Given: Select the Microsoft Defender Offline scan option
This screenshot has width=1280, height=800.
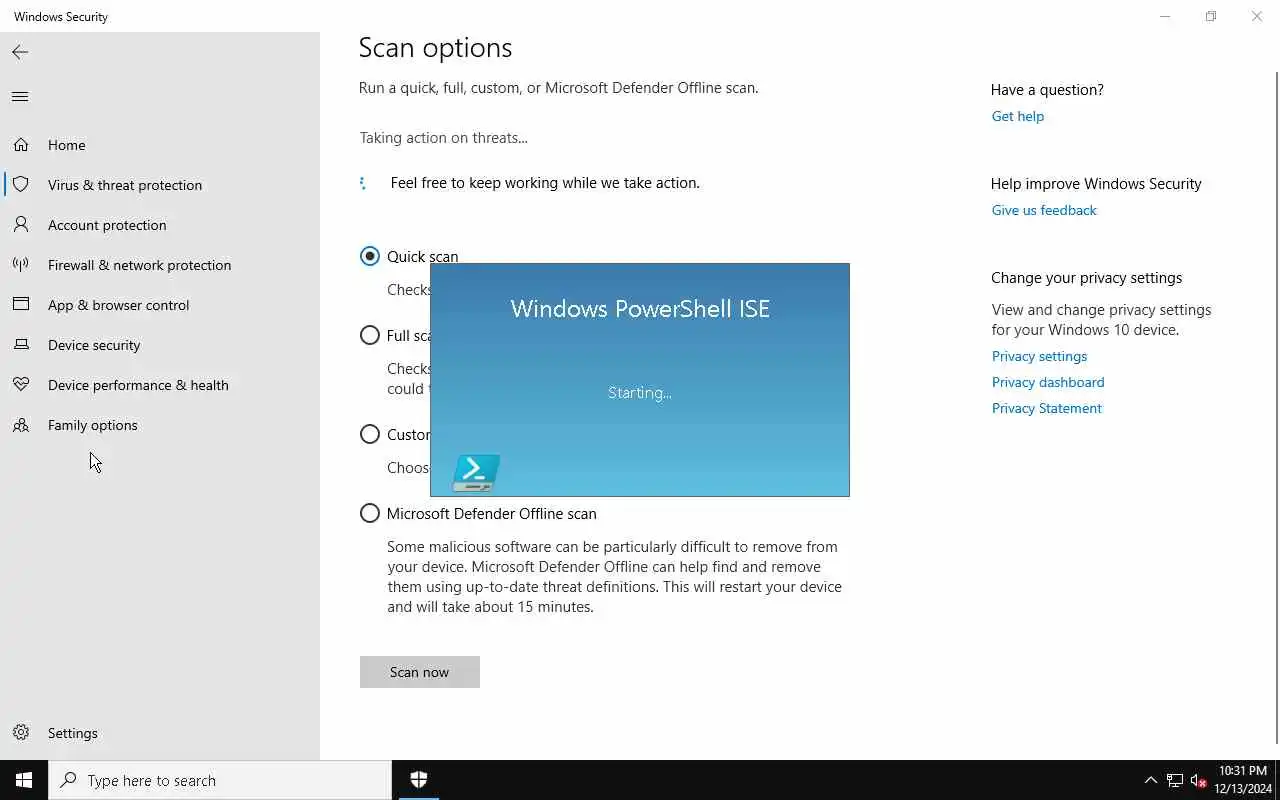Looking at the screenshot, I should tap(370, 513).
